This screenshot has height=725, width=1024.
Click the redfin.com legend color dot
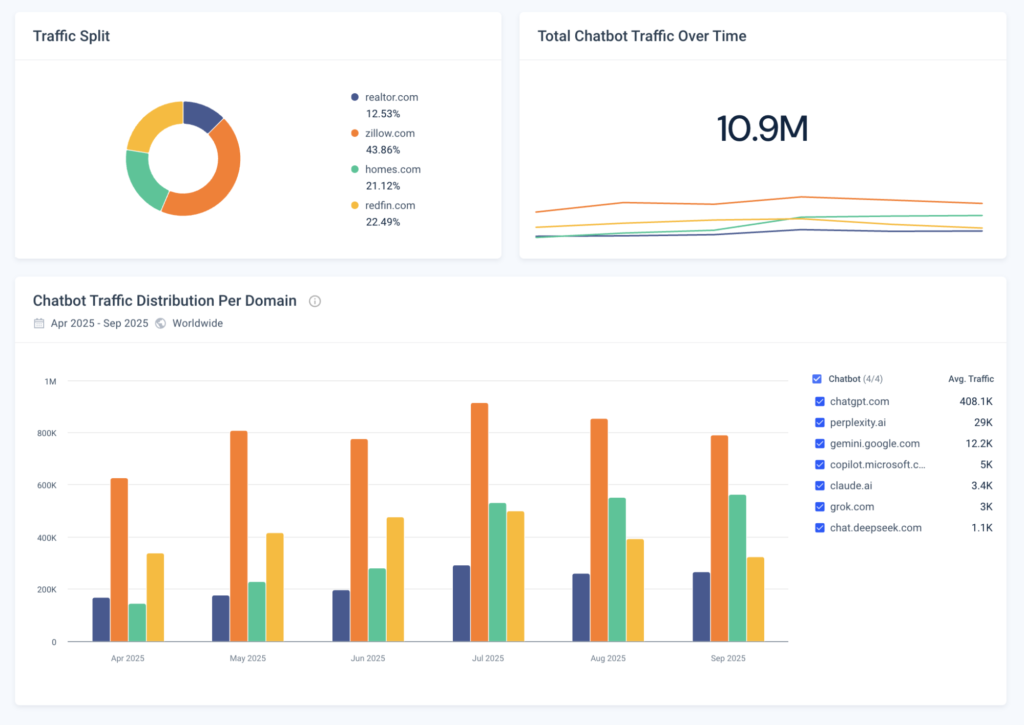(x=353, y=205)
